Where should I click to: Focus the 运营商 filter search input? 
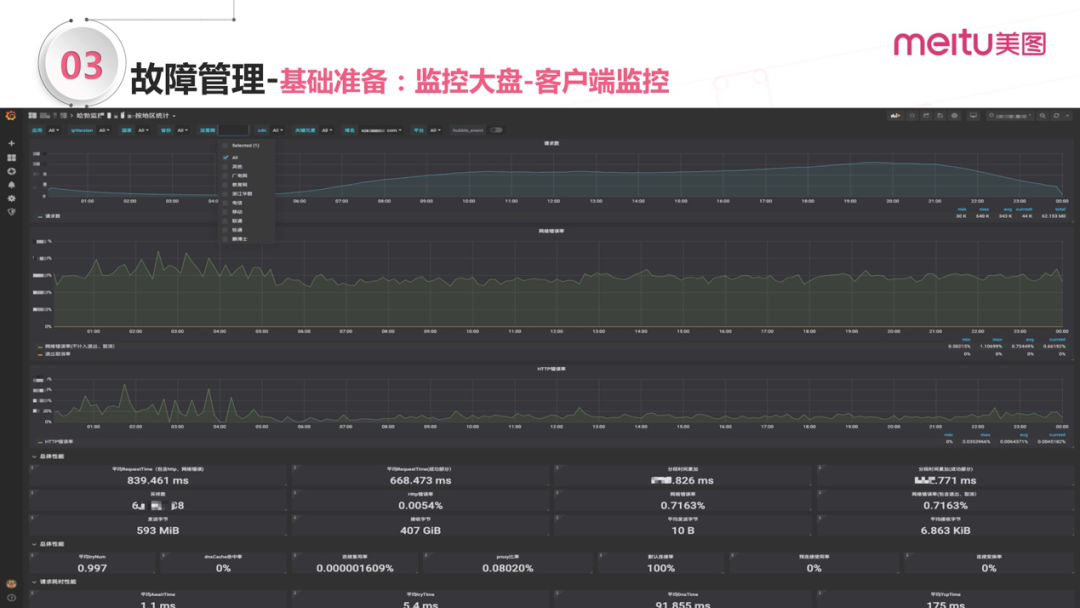click(233, 130)
